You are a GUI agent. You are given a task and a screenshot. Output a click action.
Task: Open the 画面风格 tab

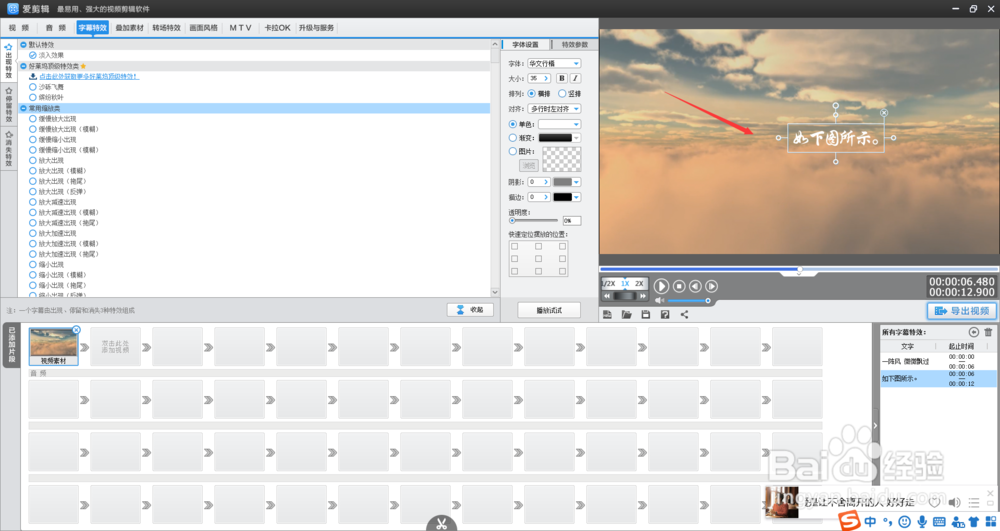(203, 27)
